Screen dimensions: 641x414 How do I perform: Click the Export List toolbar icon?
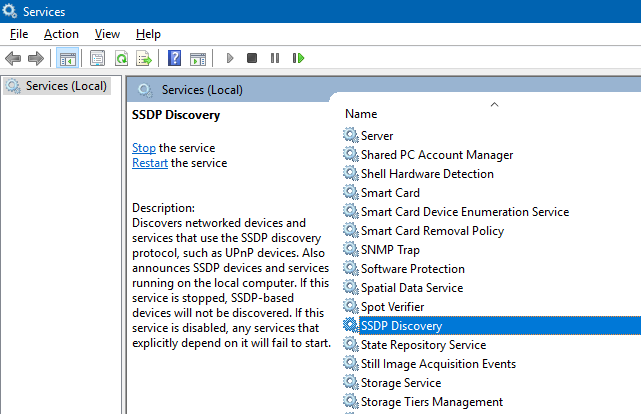[144, 59]
